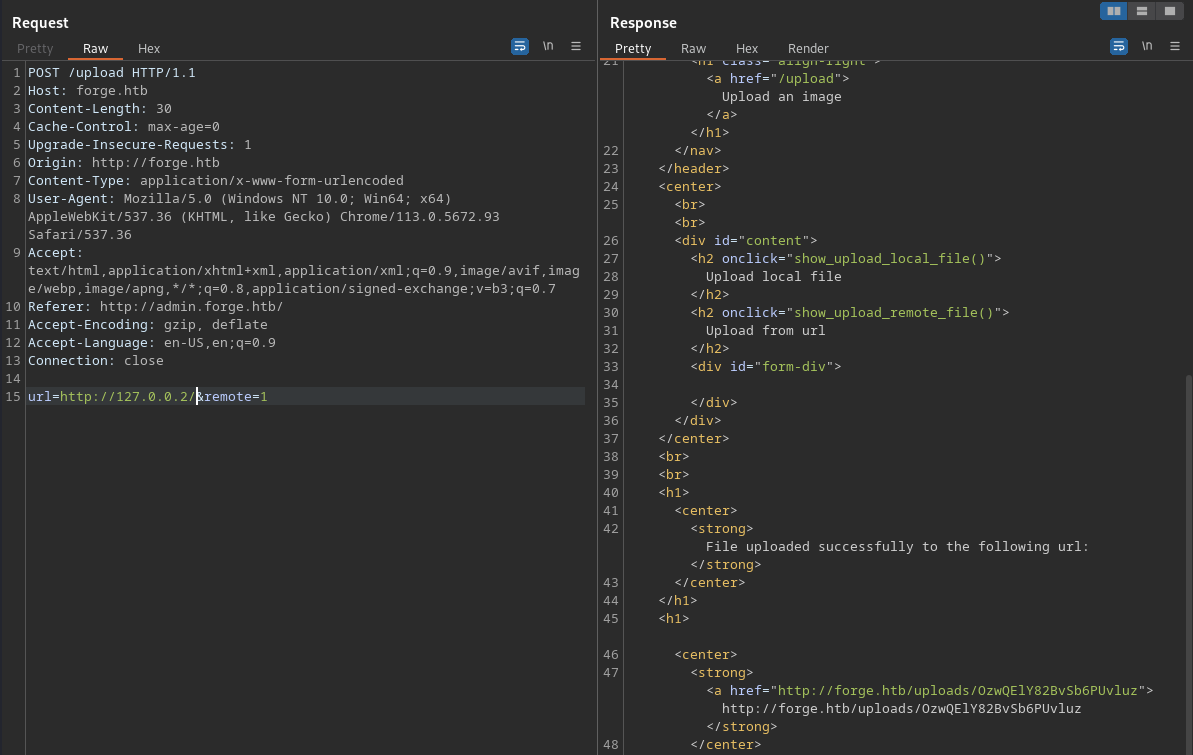Click the 'Host: forge.htb' header line
Image resolution: width=1193 pixels, height=755 pixels.
tap(87, 91)
